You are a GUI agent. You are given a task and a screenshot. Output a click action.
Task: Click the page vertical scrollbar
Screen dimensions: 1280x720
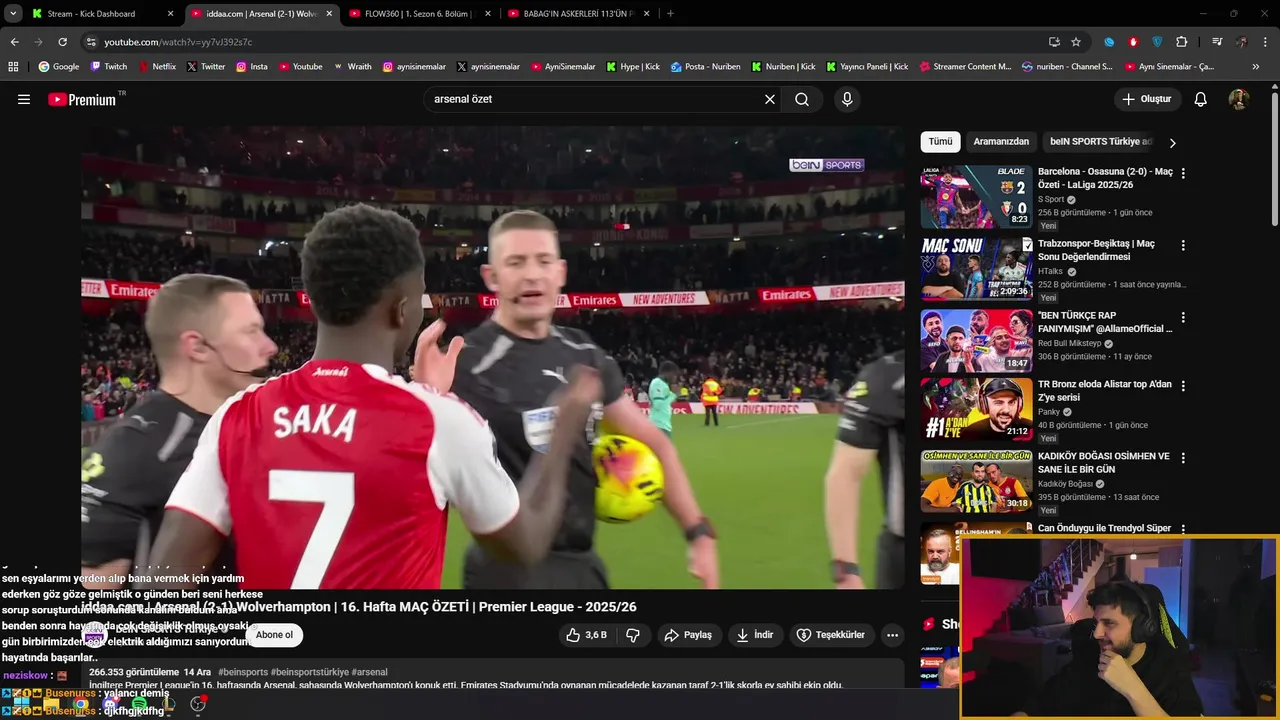point(1274,160)
